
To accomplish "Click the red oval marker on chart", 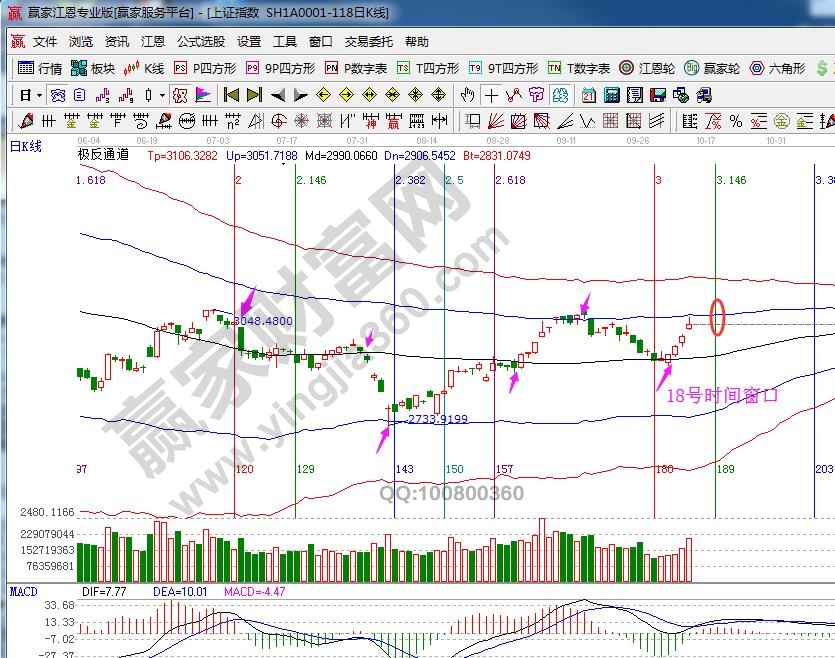I will pyautogui.click(x=716, y=317).
